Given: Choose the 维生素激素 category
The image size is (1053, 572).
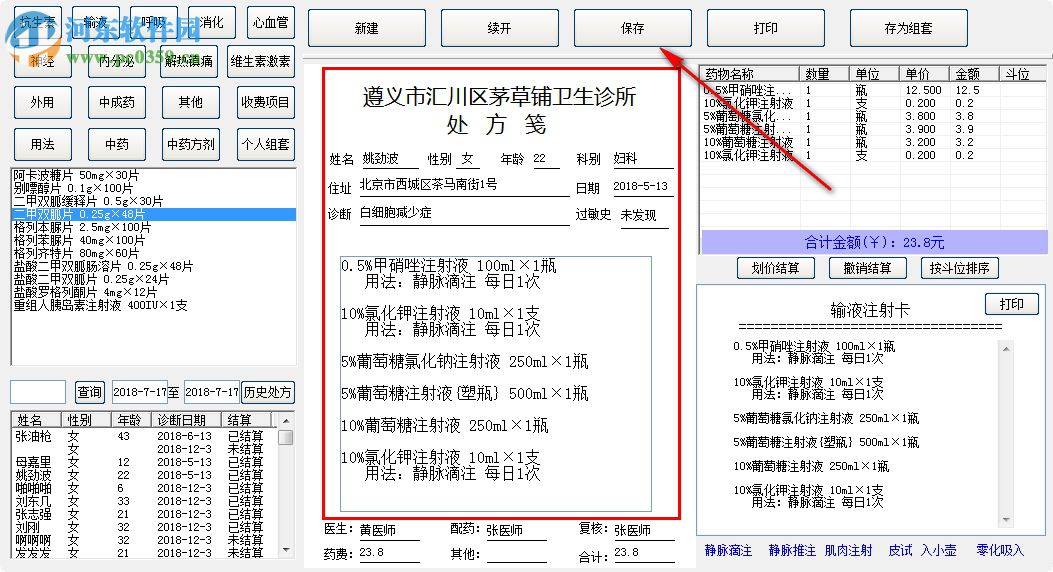Looking at the screenshot, I should click(x=261, y=61).
